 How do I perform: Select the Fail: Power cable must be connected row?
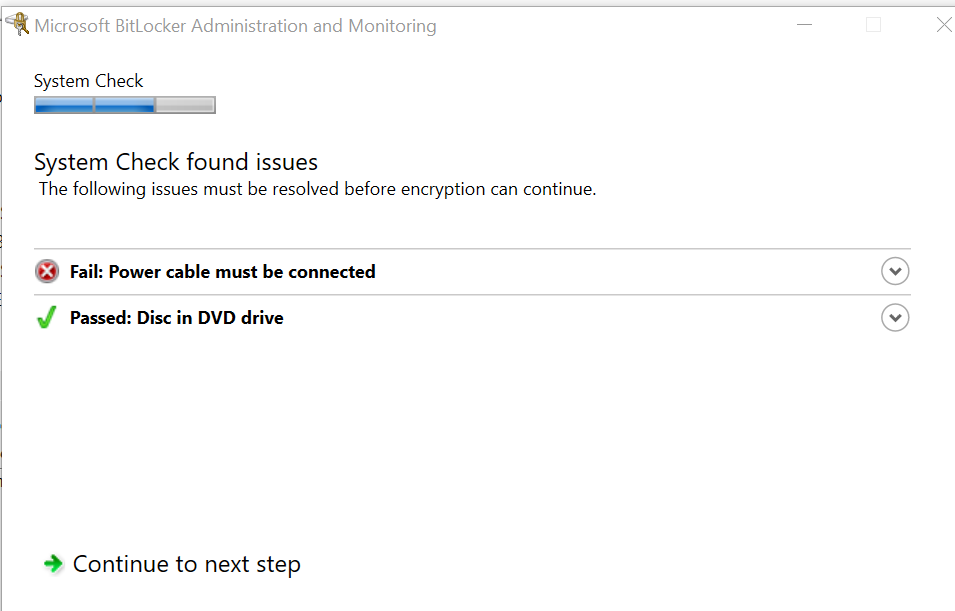(x=222, y=271)
